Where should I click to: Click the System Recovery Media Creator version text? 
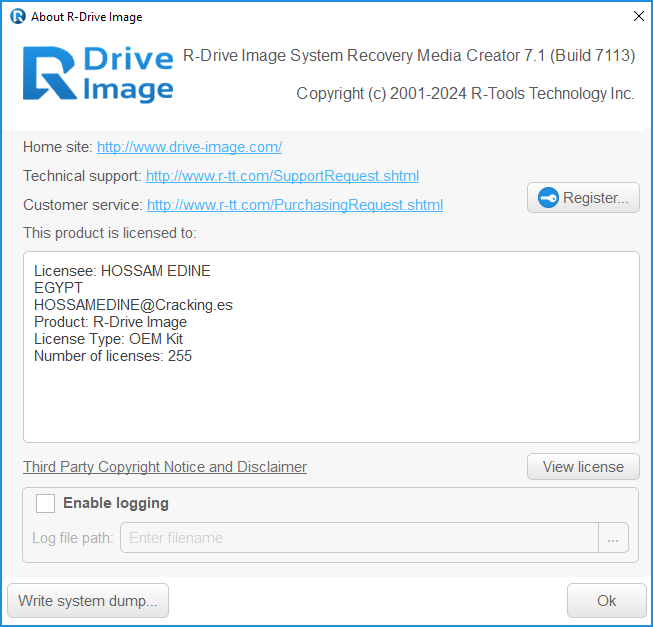point(409,56)
